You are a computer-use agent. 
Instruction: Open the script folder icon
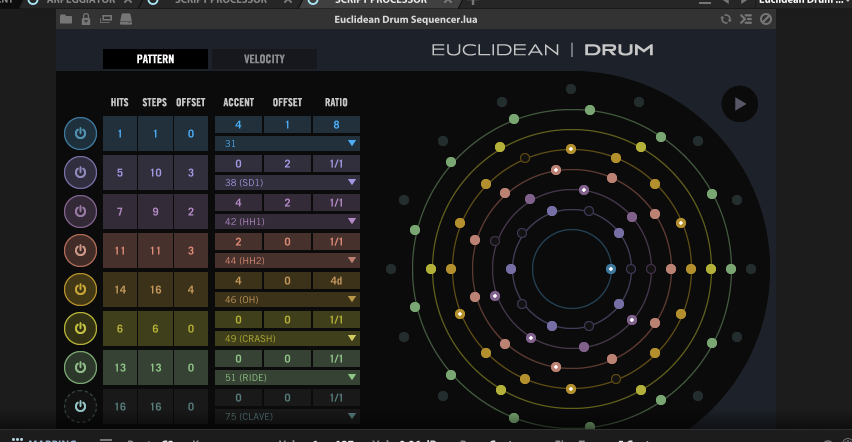coord(66,20)
